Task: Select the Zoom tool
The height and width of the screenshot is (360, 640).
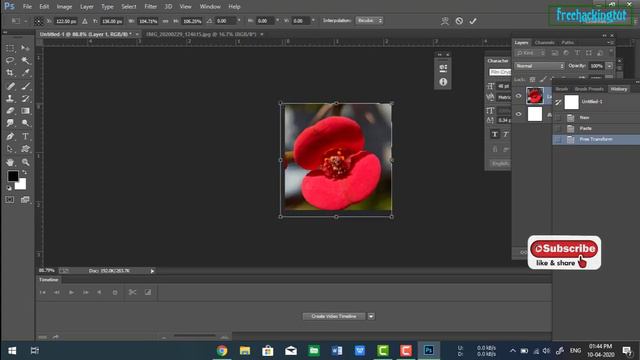Action: click(x=25, y=162)
